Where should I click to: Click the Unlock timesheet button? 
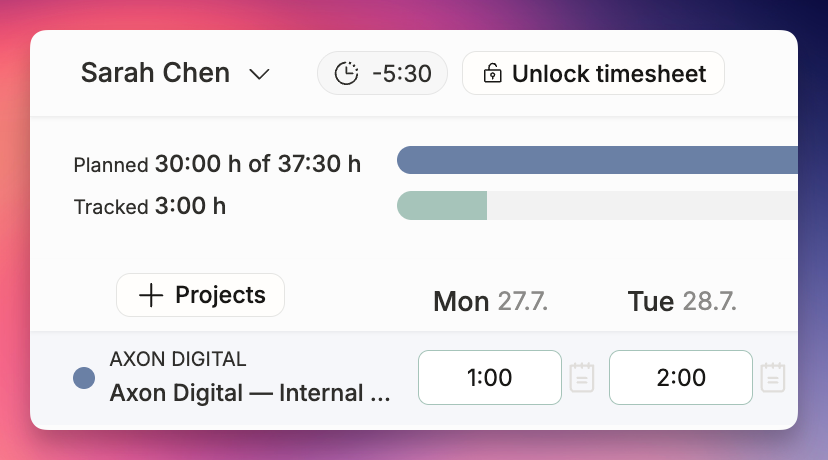click(x=593, y=73)
